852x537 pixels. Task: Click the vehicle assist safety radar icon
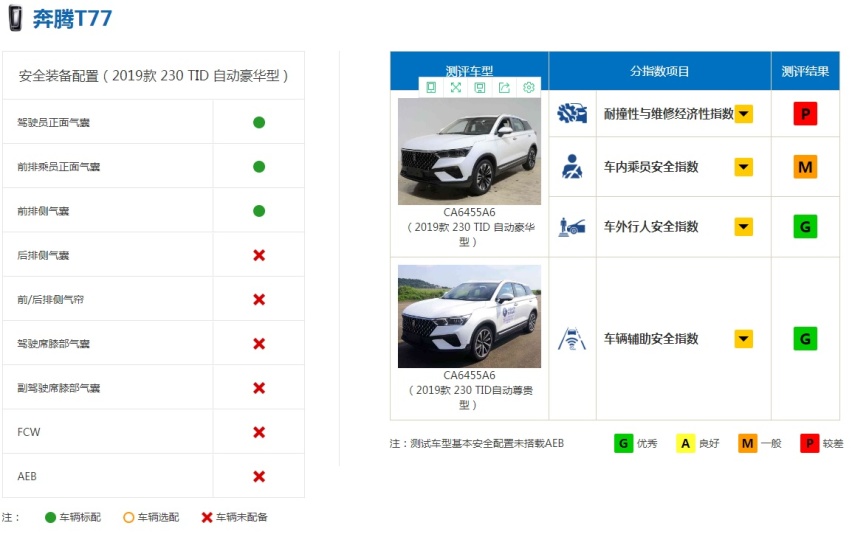point(572,339)
